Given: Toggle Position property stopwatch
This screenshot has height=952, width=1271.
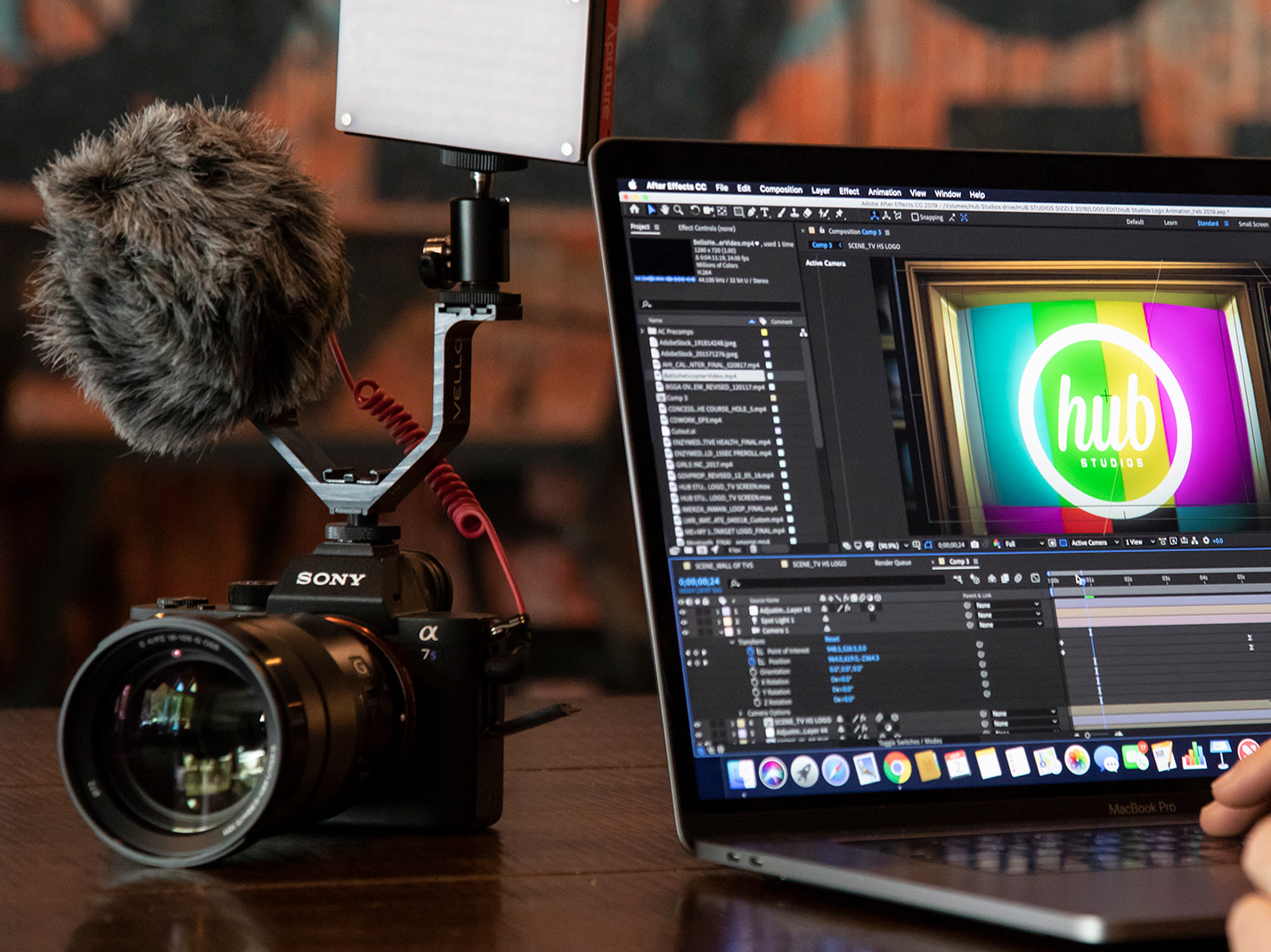Looking at the screenshot, I should (x=752, y=662).
